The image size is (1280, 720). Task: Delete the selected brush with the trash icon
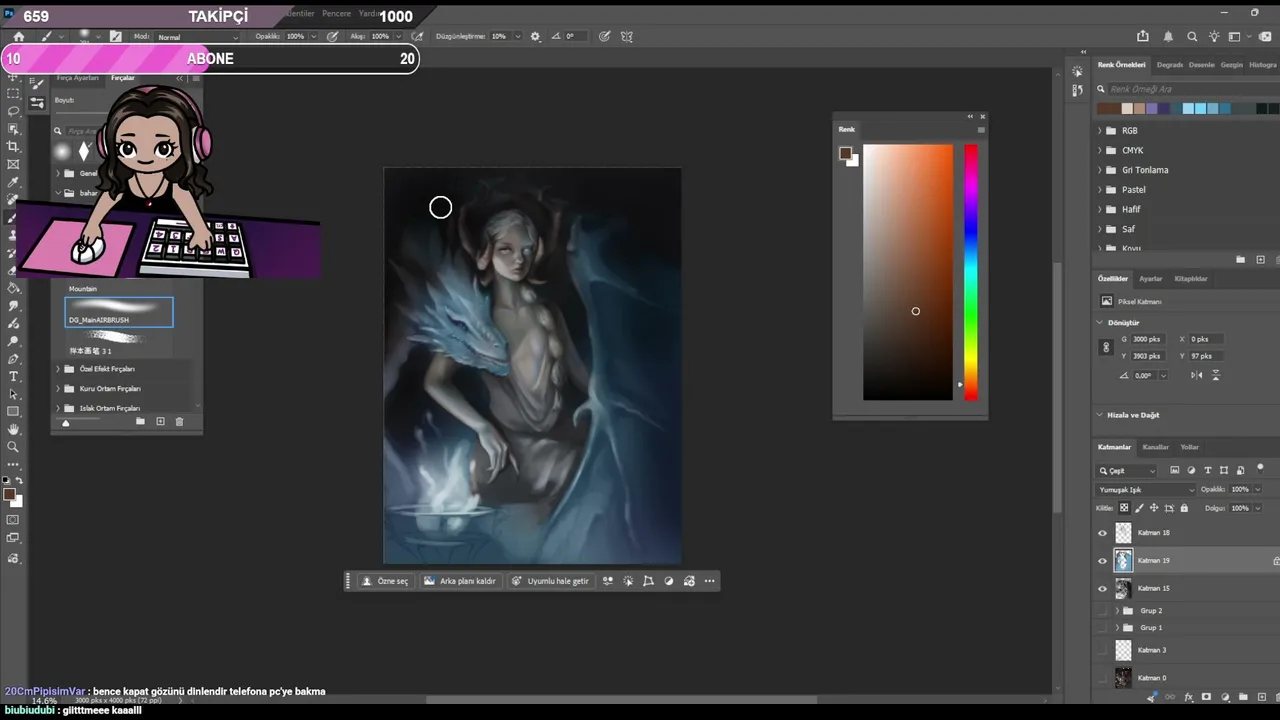pos(179,422)
